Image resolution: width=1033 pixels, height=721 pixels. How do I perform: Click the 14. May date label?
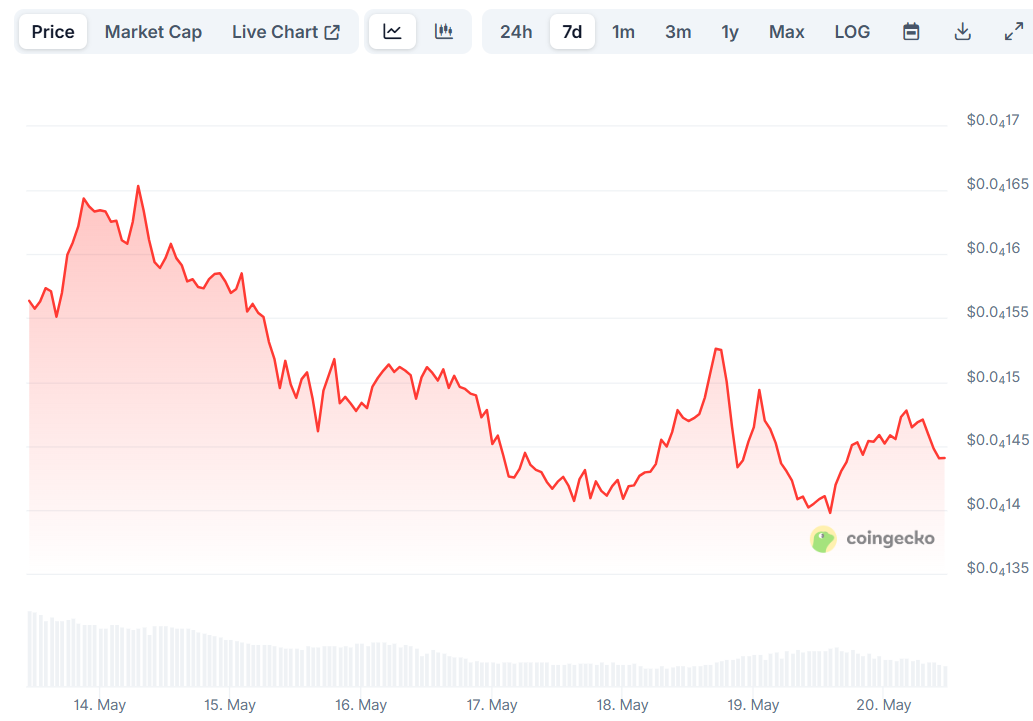point(99,705)
